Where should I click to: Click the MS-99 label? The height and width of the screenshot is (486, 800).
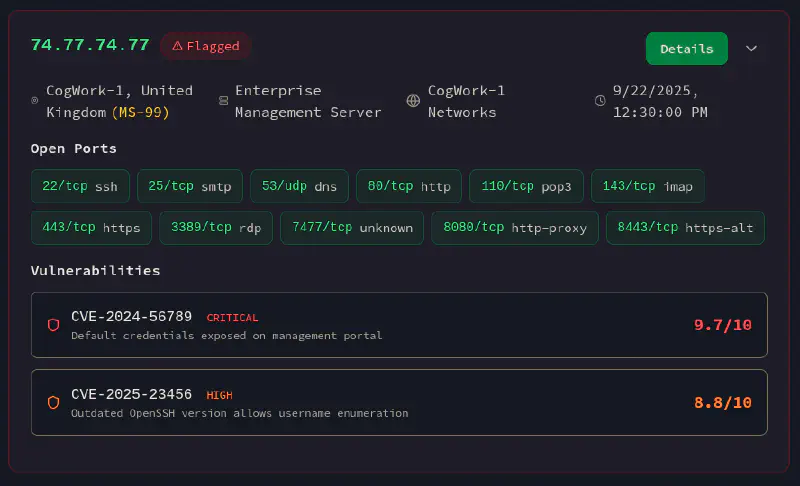click(140, 112)
